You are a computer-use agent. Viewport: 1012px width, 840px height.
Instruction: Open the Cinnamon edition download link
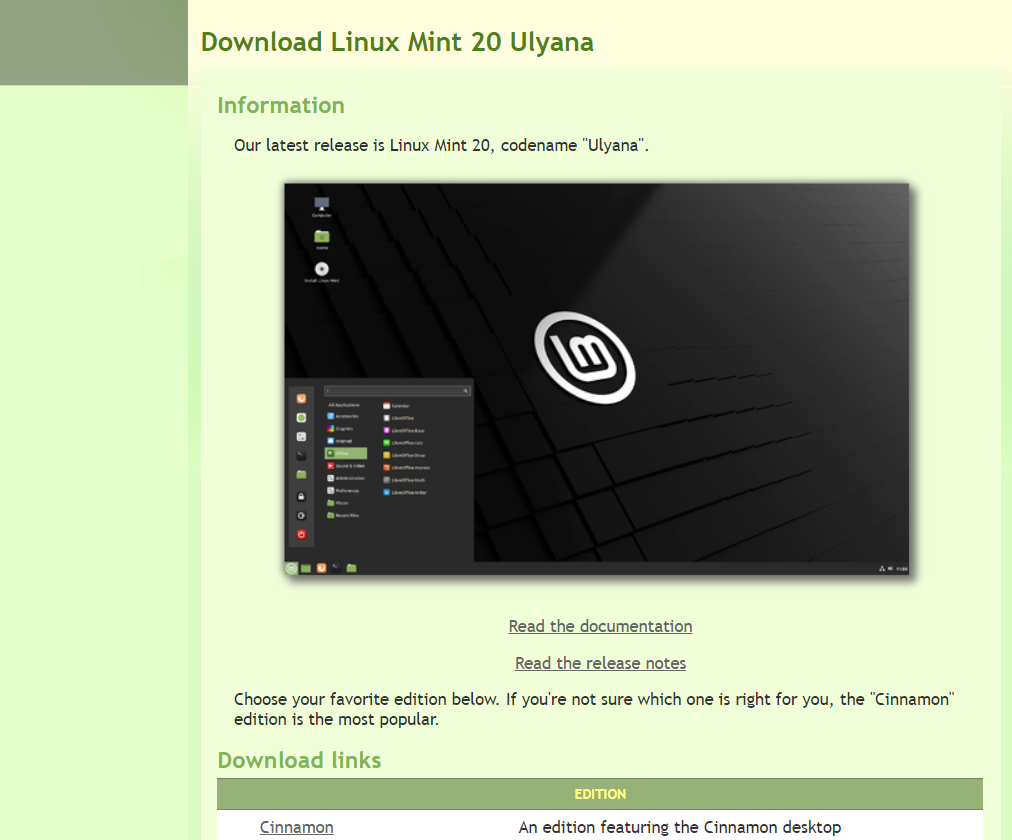pyautogui.click(x=296, y=827)
